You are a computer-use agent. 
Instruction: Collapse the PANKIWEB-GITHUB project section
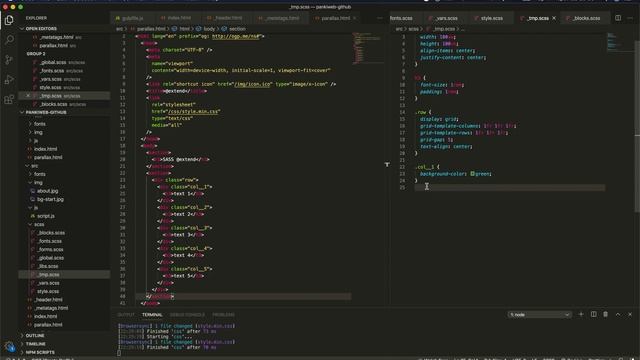[x=46, y=112]
